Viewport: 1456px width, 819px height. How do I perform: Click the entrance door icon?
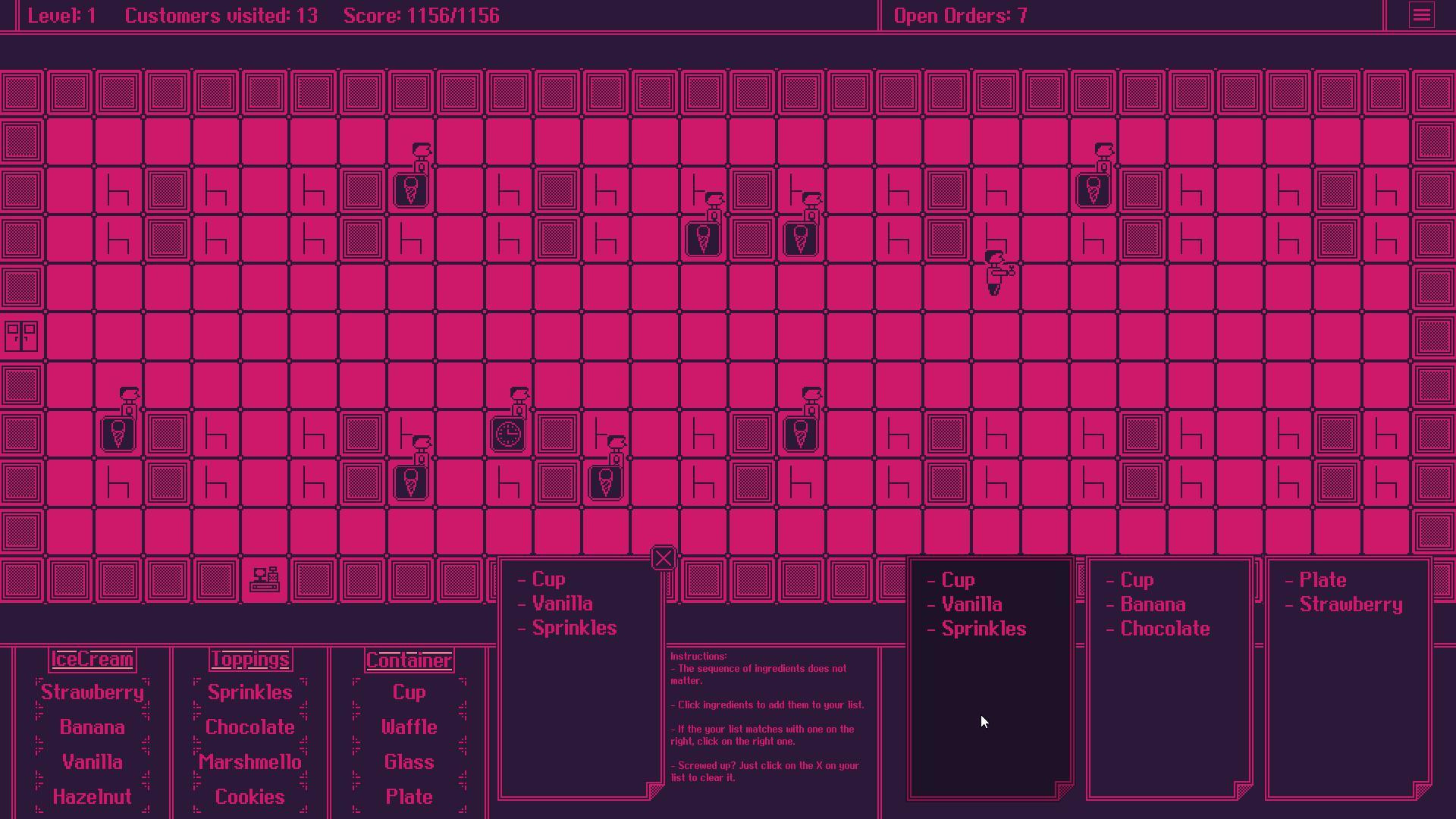[21, 336]
